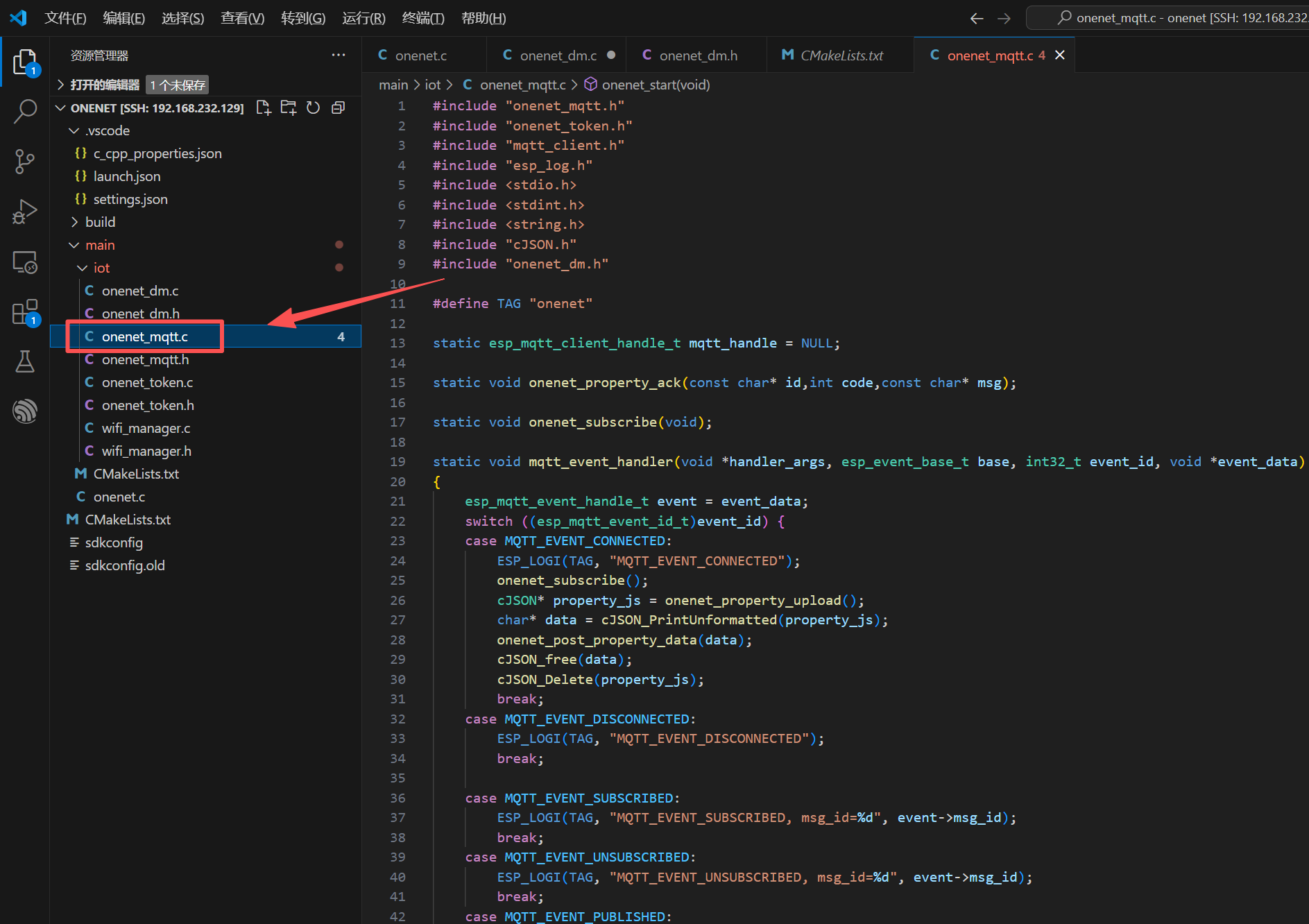Open onenet.c in the file tree
This screenshot has height=924, width=1309.
(119, 497)
